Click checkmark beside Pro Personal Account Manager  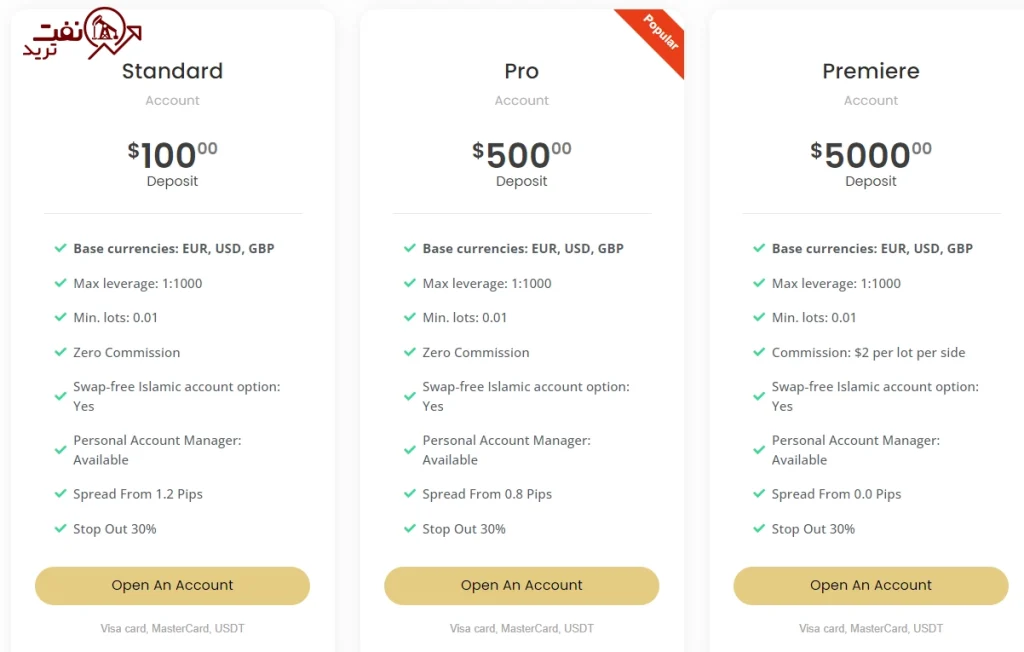[x=409, y=450]
